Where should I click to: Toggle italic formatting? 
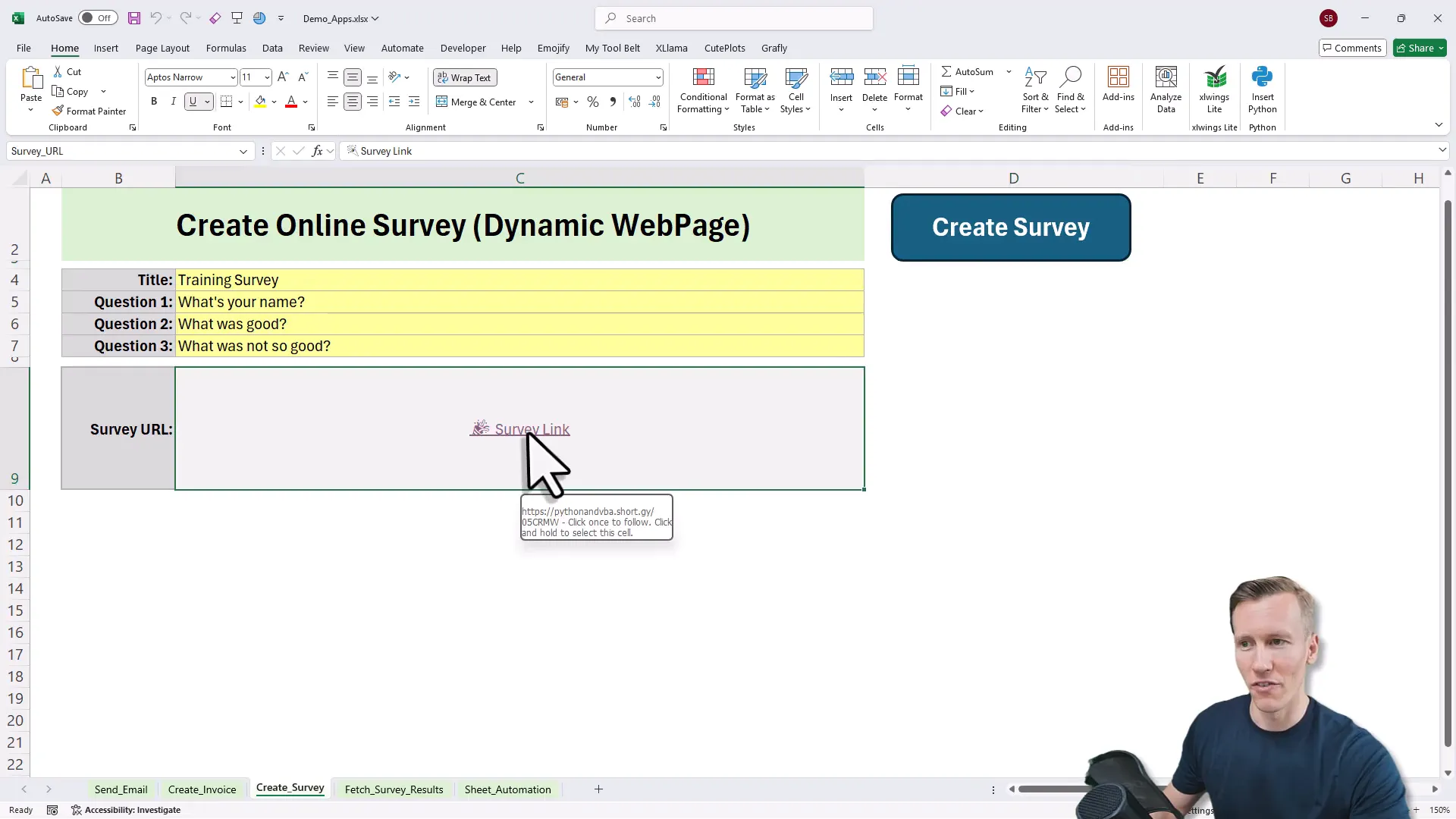pos(172,101)
